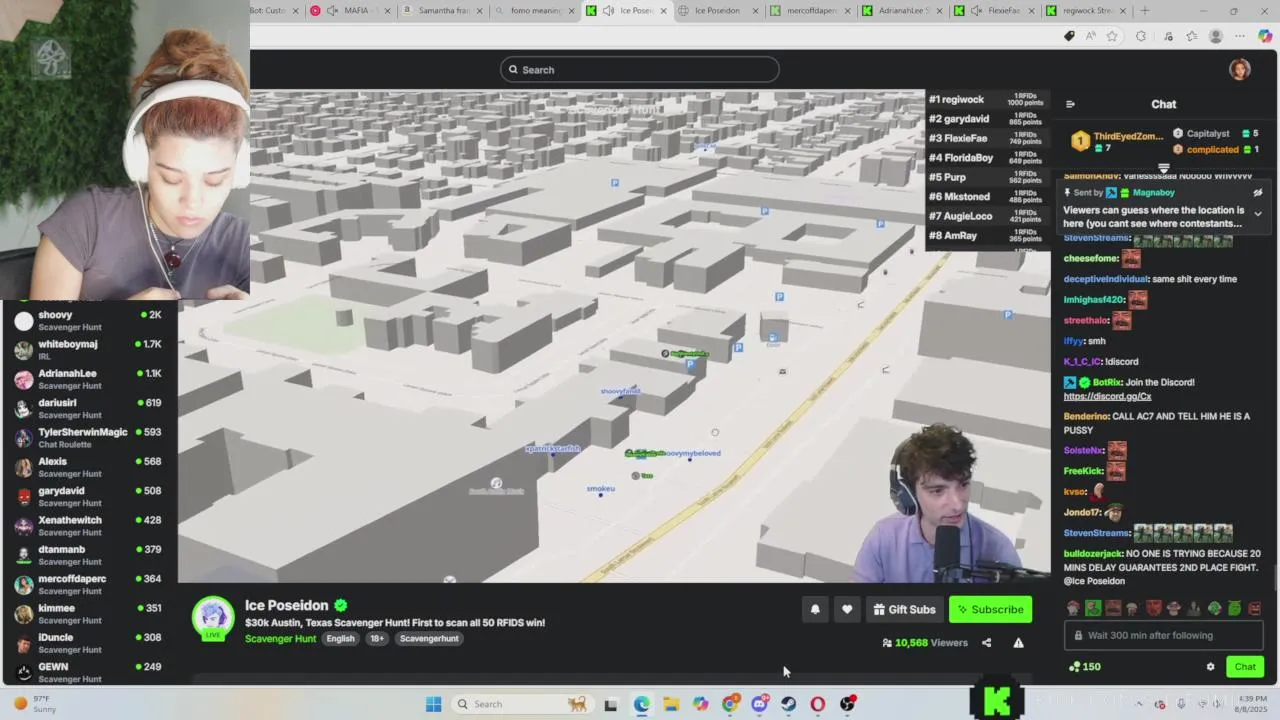Follow Ice Poseidon with the heart icon

tap(847, 610)
